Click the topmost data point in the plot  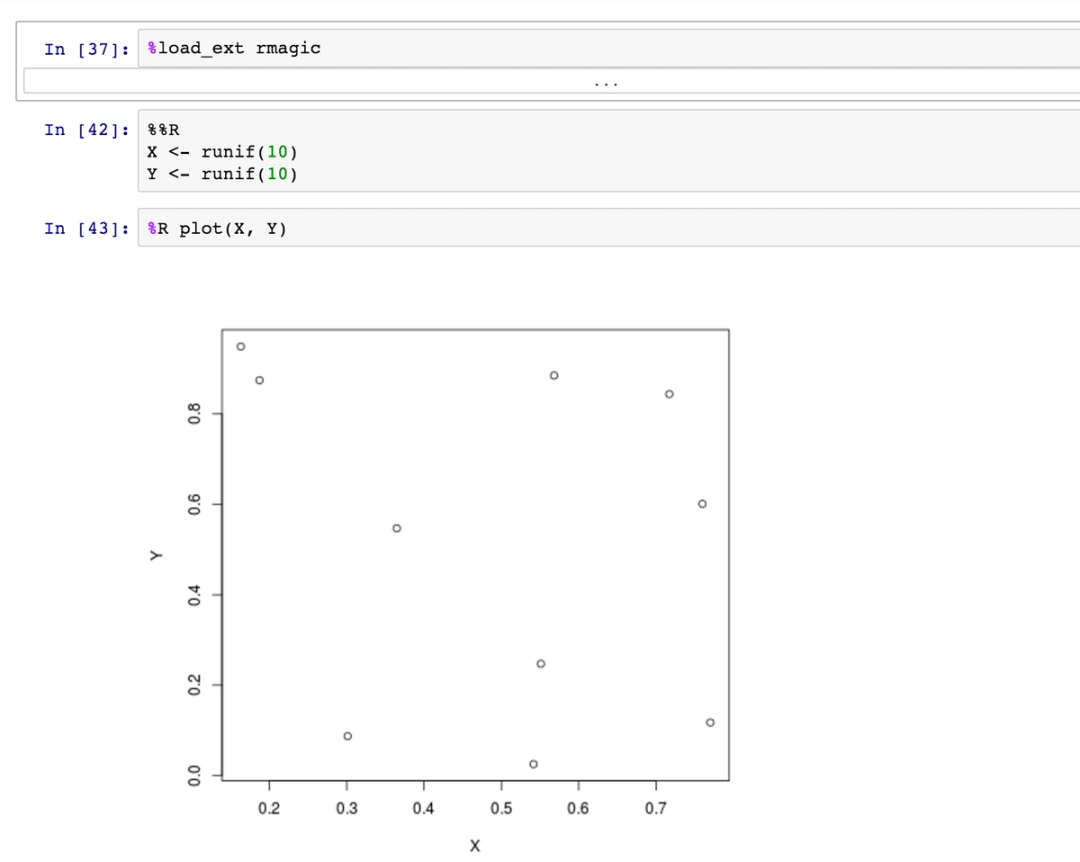click(x=241, y=346)
